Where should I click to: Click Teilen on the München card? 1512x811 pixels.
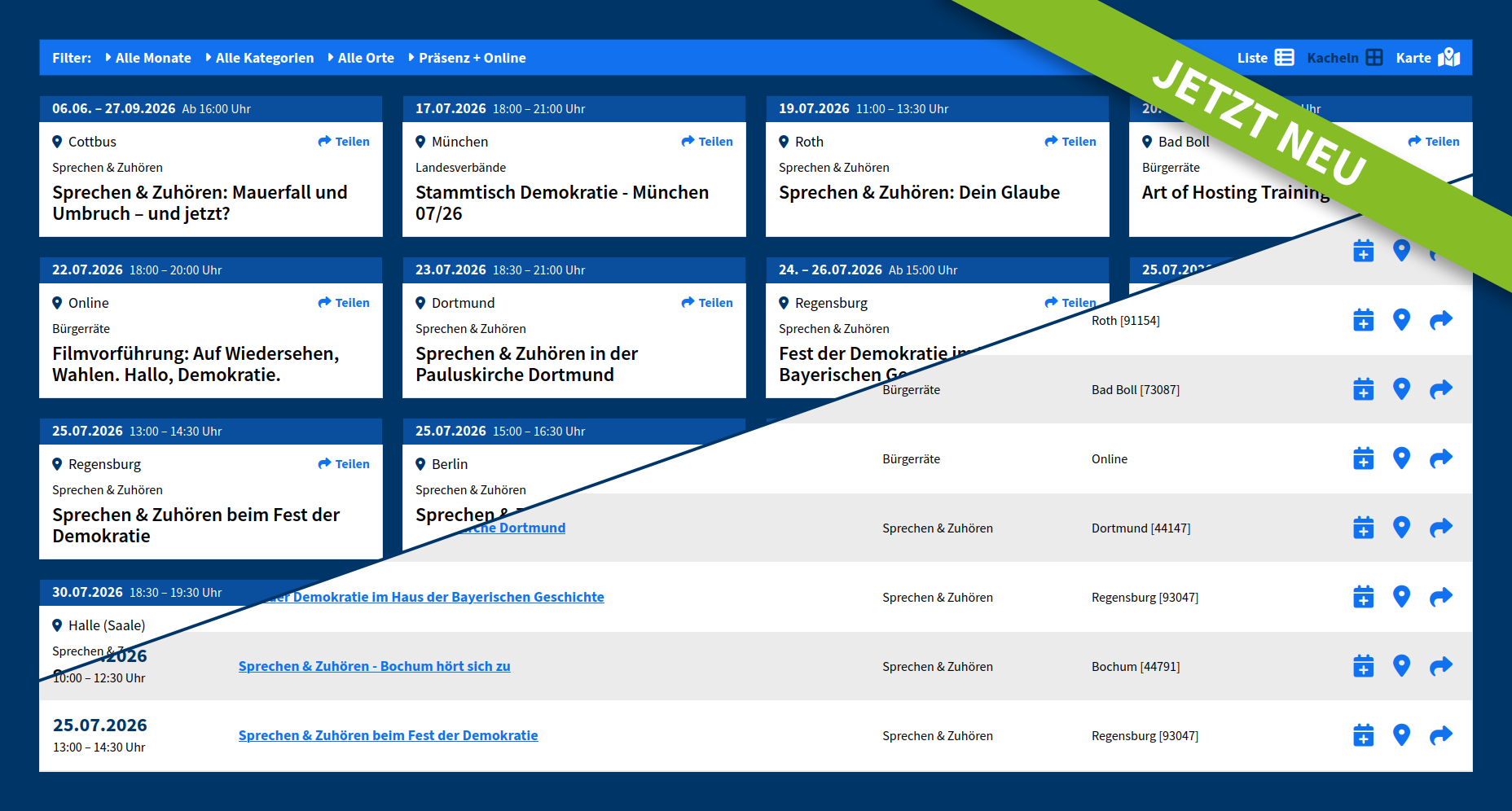pos(707,142)
